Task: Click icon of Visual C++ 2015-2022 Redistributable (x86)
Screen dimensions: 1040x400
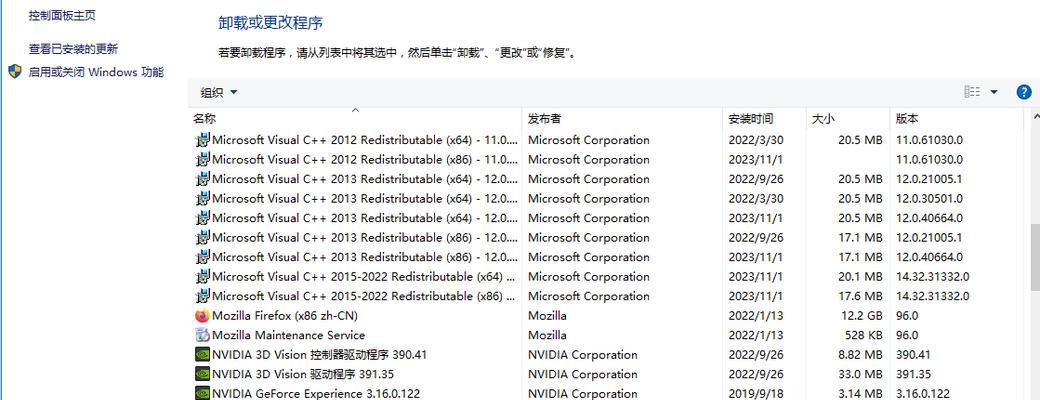Action: 203,296
